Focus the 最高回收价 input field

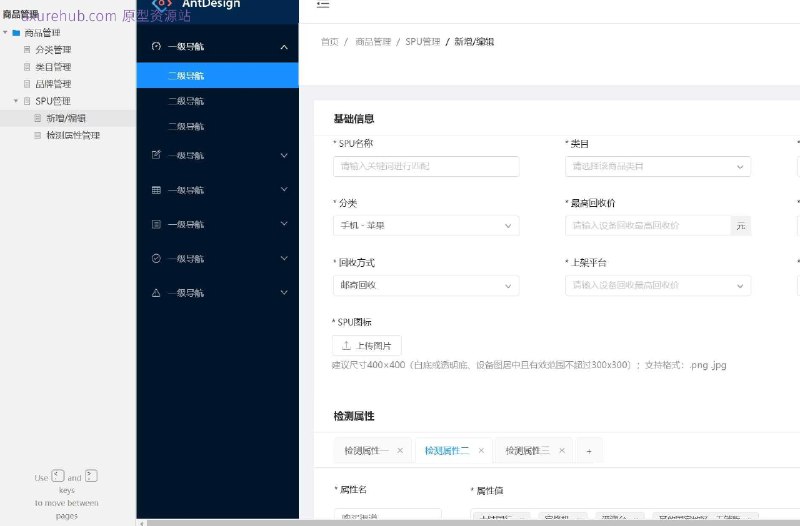648,226
